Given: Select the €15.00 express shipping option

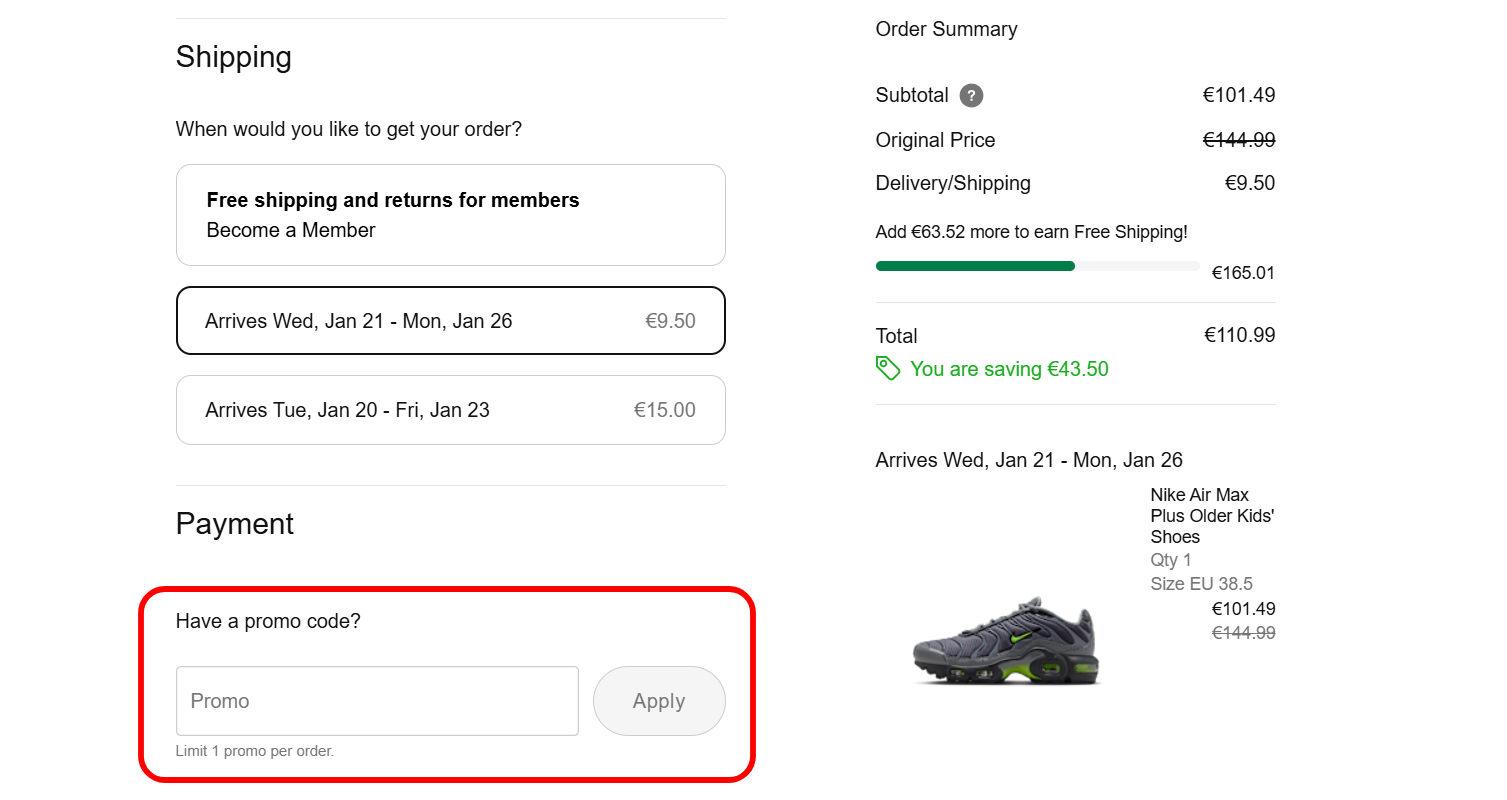Looking at the screenshot, I should pos(450,409).
